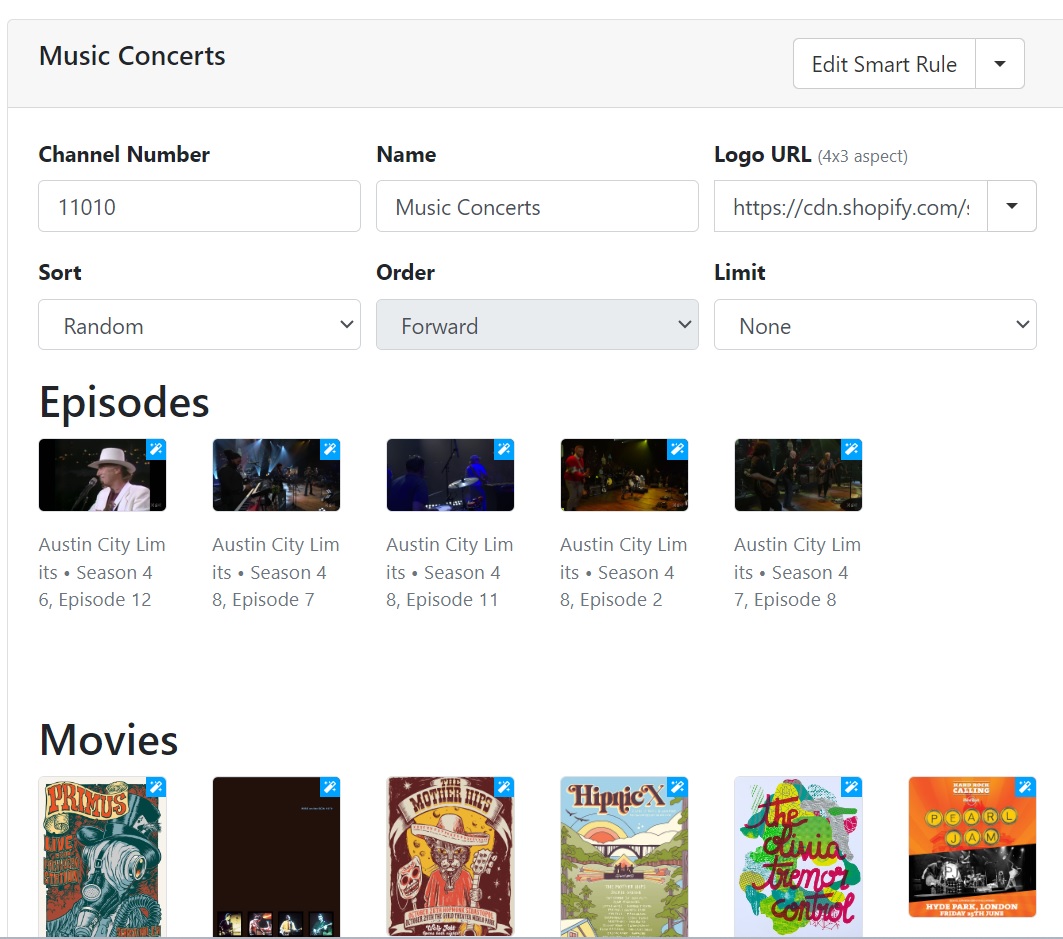Screen dimensions: 1063x939
Task: Open the Logo URL dropdown arrow
Action: (1012, 206)
